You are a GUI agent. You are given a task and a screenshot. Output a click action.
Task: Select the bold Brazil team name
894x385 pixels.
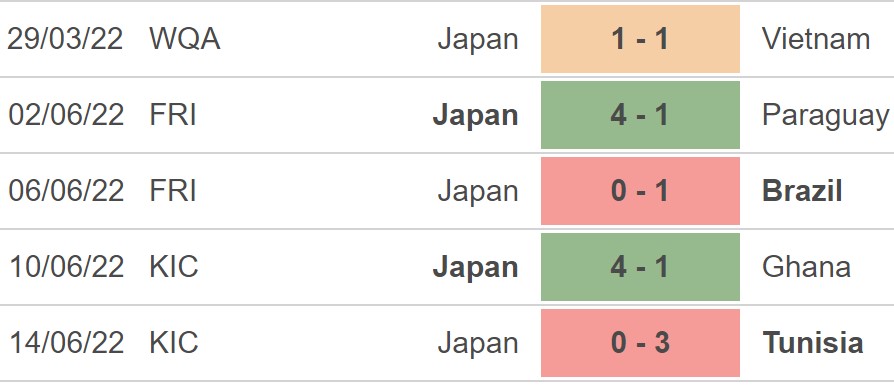[802, 191]
